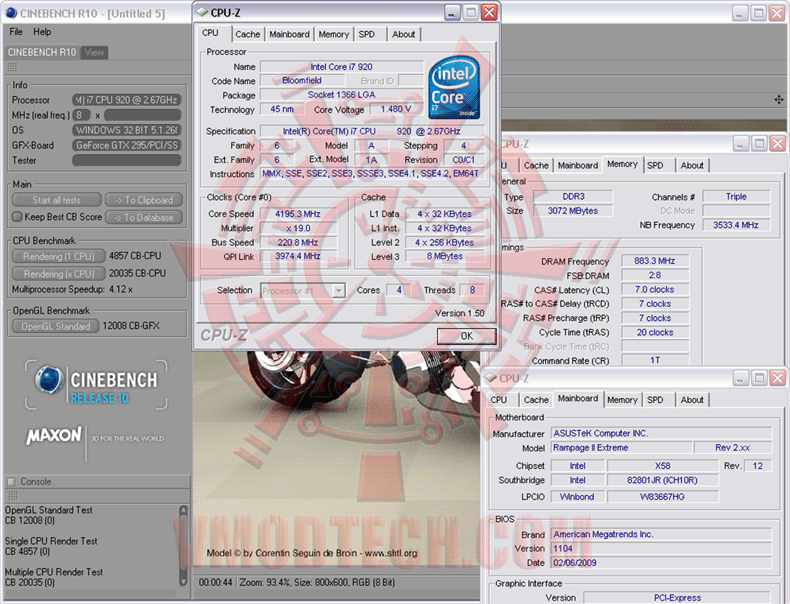
Task: Switch to the View tab in Cinebench
Action: tap(94, 52)
